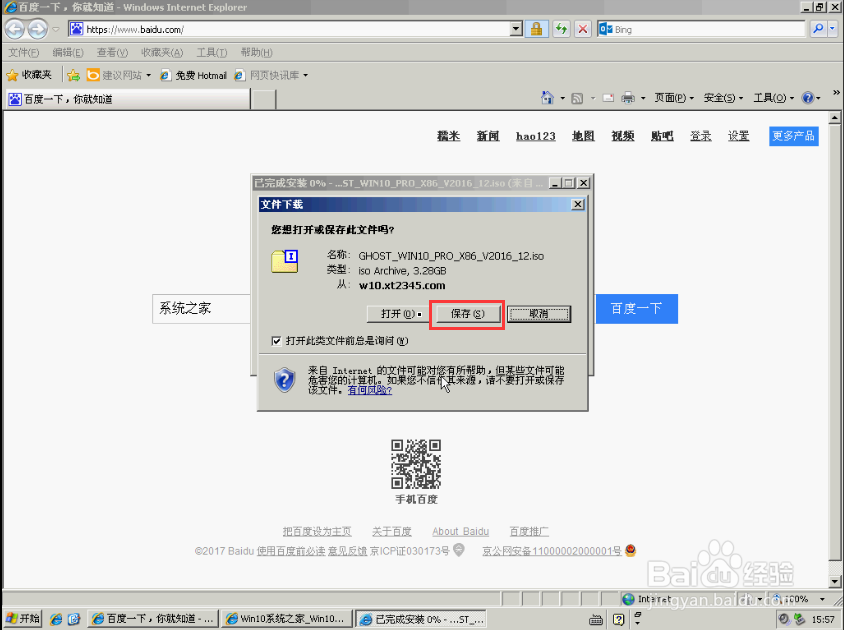Open the hao123 link
Image resolution: width=844 pixels, height=630 pixels.
[536, 136]
